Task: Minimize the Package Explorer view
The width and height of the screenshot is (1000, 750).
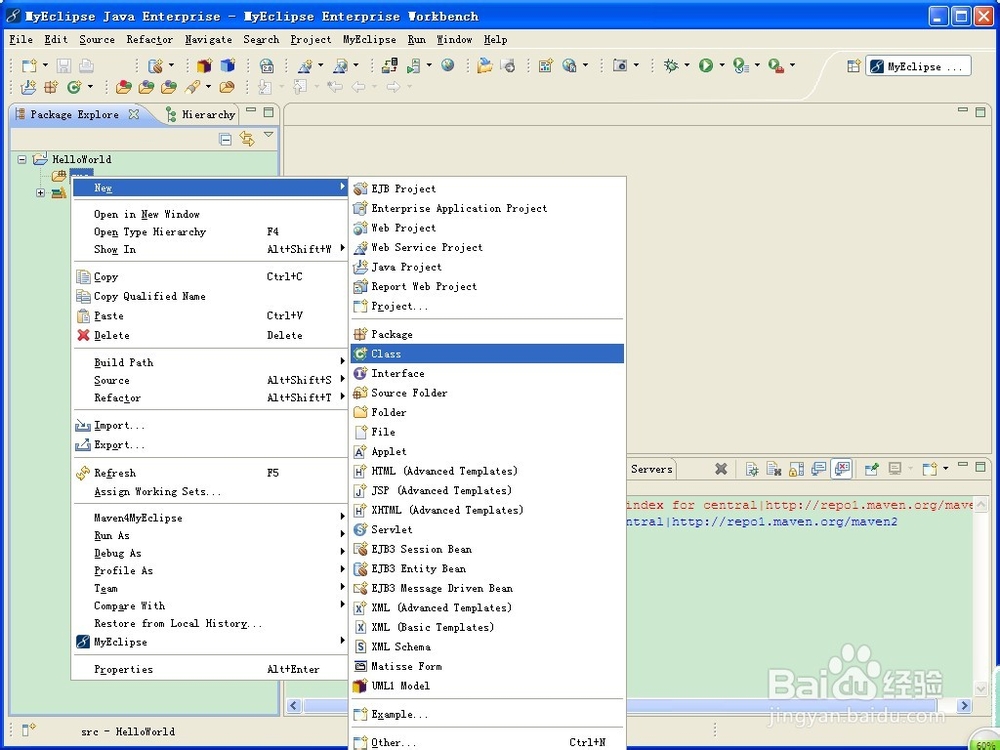Action: [x=251, y=110]
